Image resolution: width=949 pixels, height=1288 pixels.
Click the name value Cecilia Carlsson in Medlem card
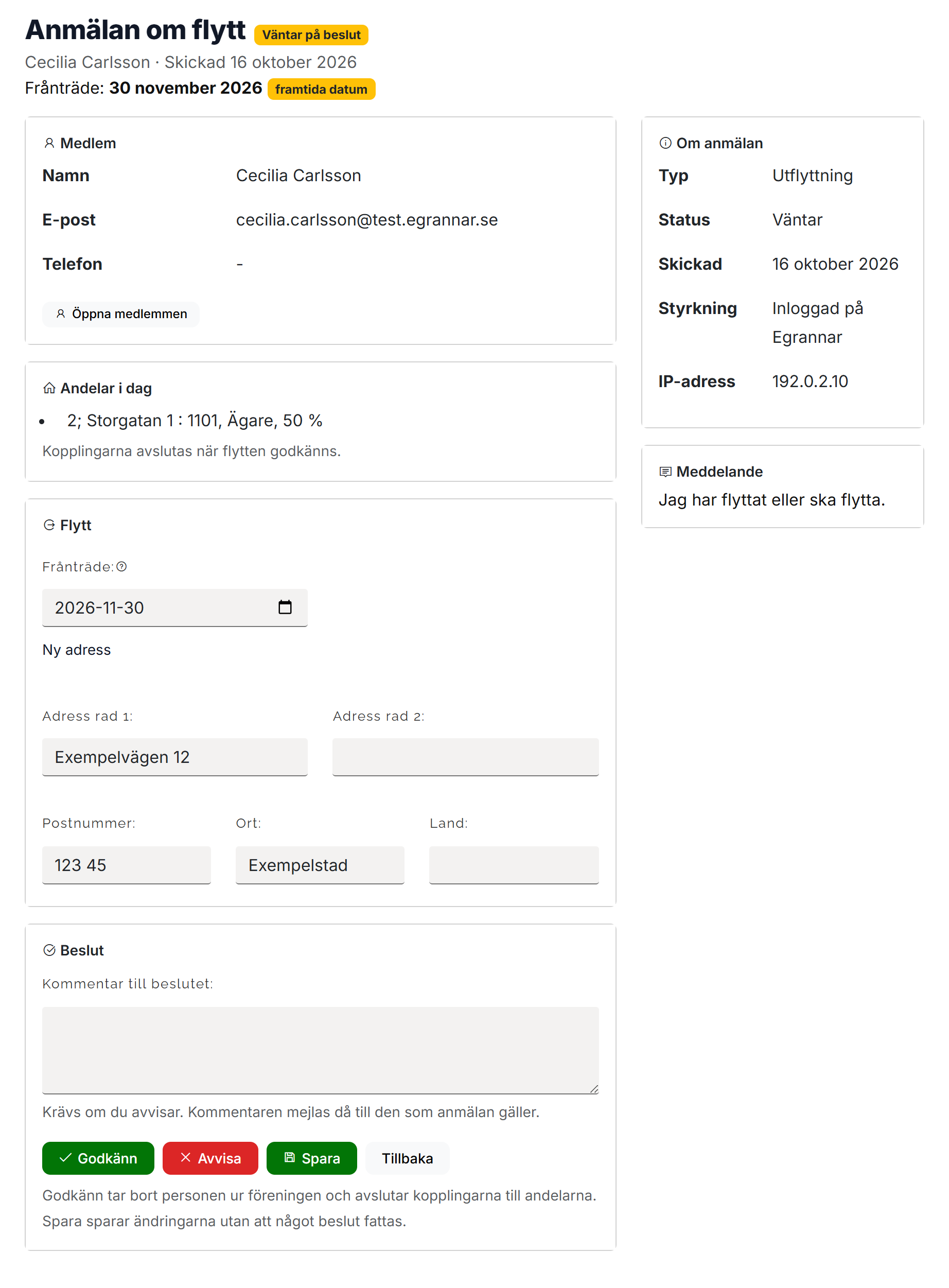[298, 176]
